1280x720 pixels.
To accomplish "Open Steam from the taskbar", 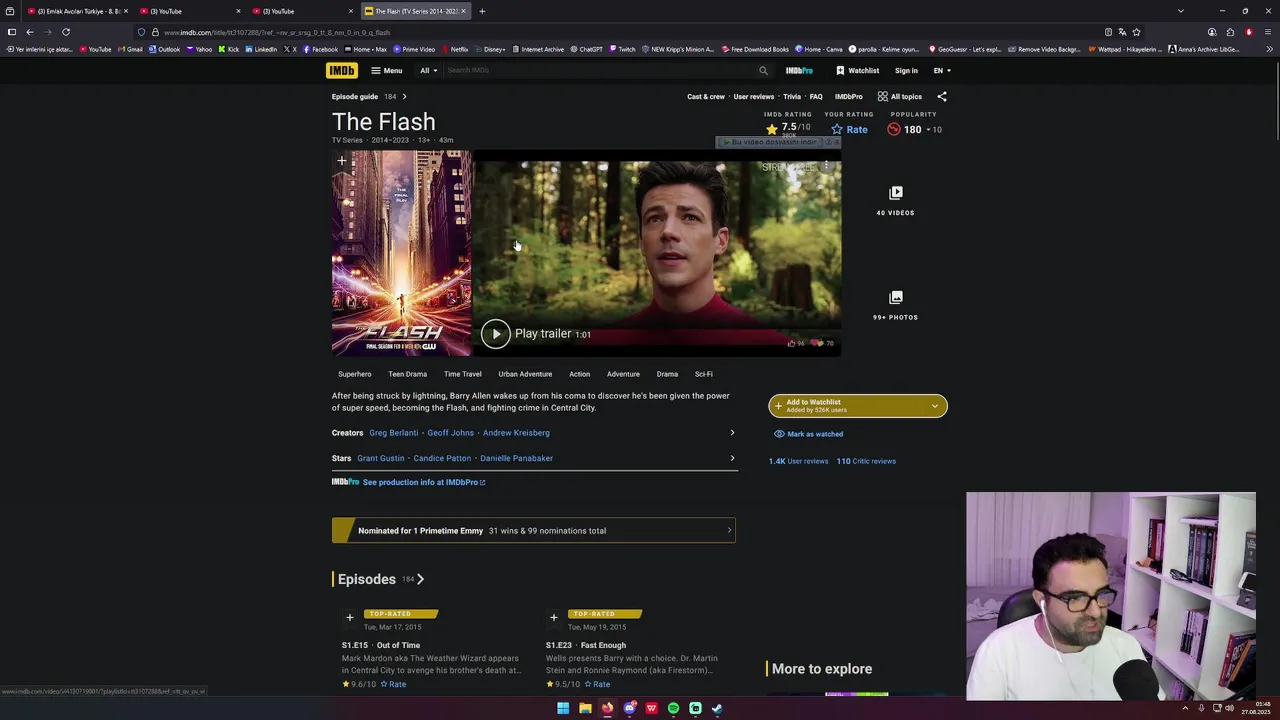I will click(717, 708).
